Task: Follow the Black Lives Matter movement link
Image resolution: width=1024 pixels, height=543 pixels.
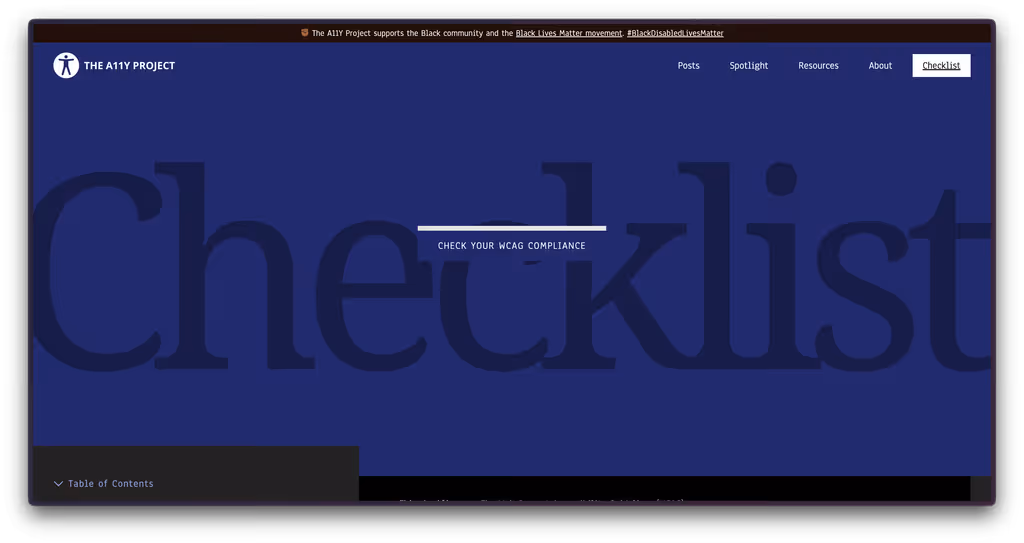Action: (x=568, y=33)
